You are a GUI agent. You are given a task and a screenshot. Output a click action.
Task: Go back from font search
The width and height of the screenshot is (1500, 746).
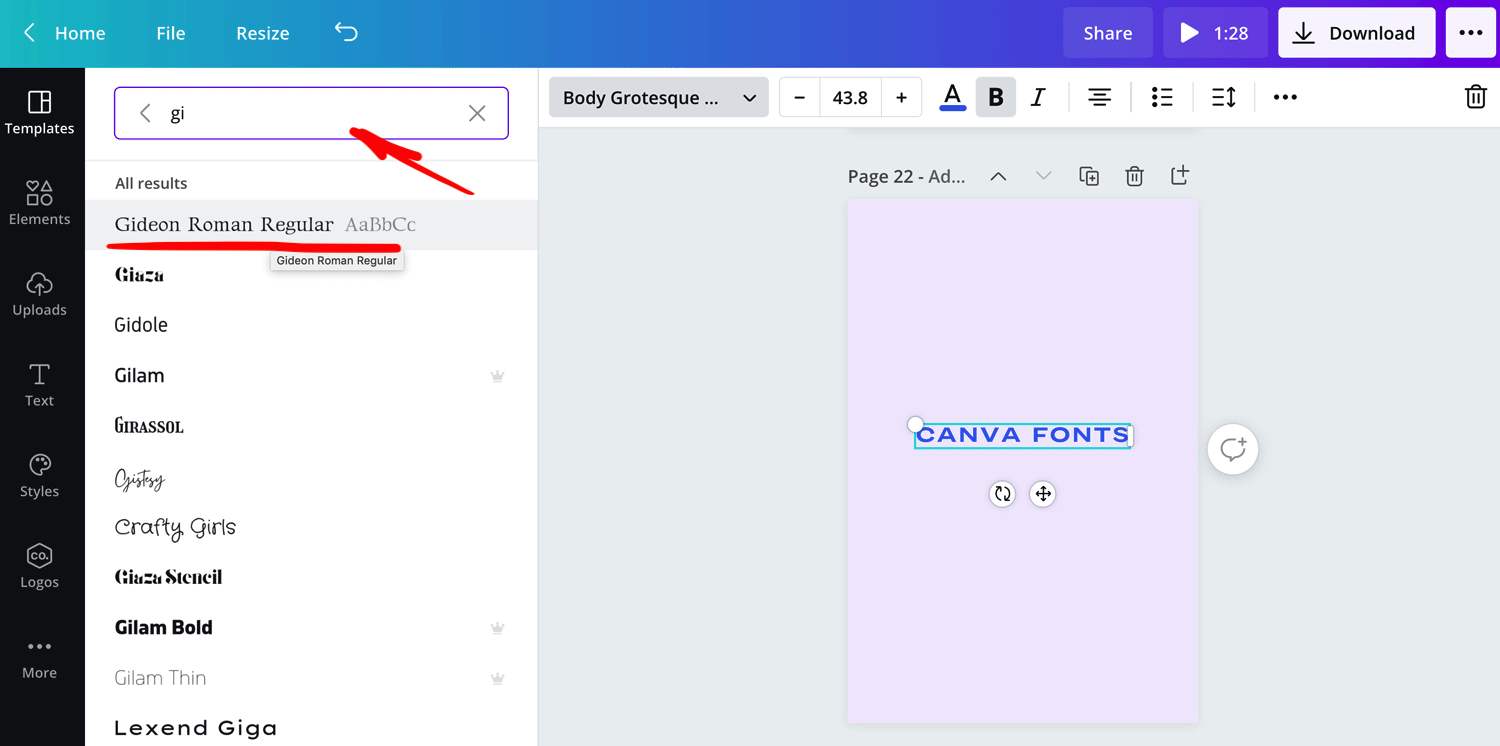coord(145,113)
